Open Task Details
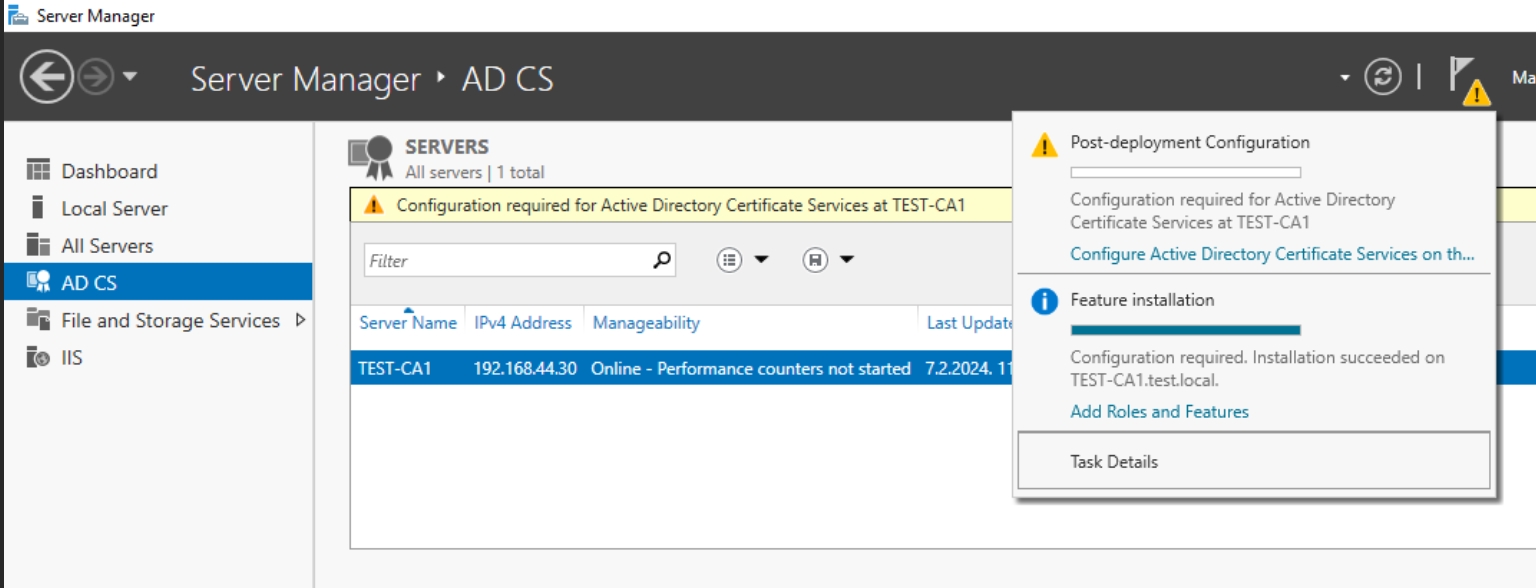This screenshot has width=1536, height=588. click(x=1254, y=461)
